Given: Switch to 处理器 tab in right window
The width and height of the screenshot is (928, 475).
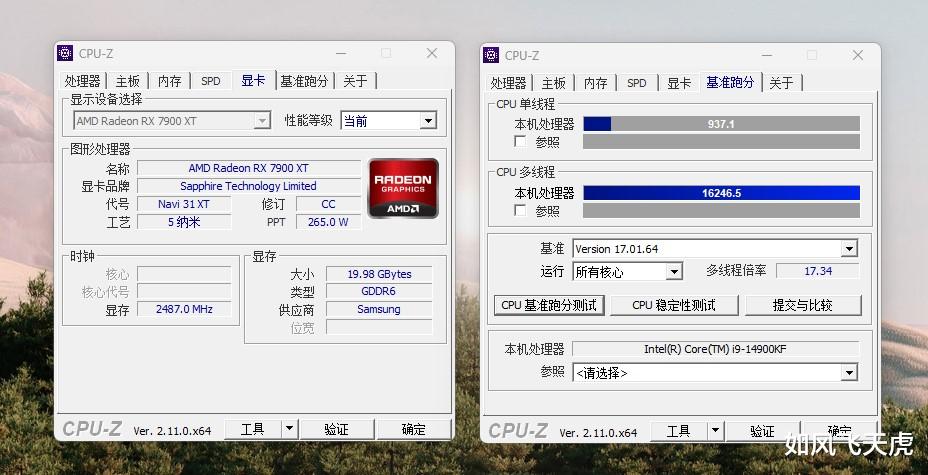Looking at the screenshot, I should (x=508, y=83).
